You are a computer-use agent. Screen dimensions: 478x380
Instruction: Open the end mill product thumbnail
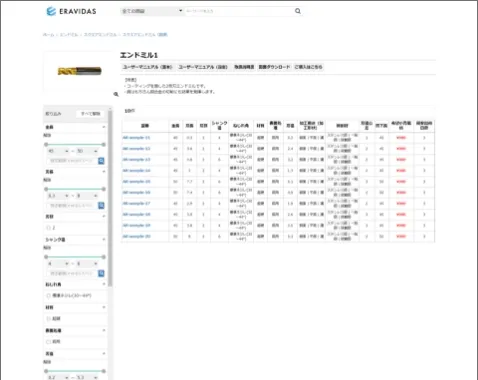[x=79, y=71]
